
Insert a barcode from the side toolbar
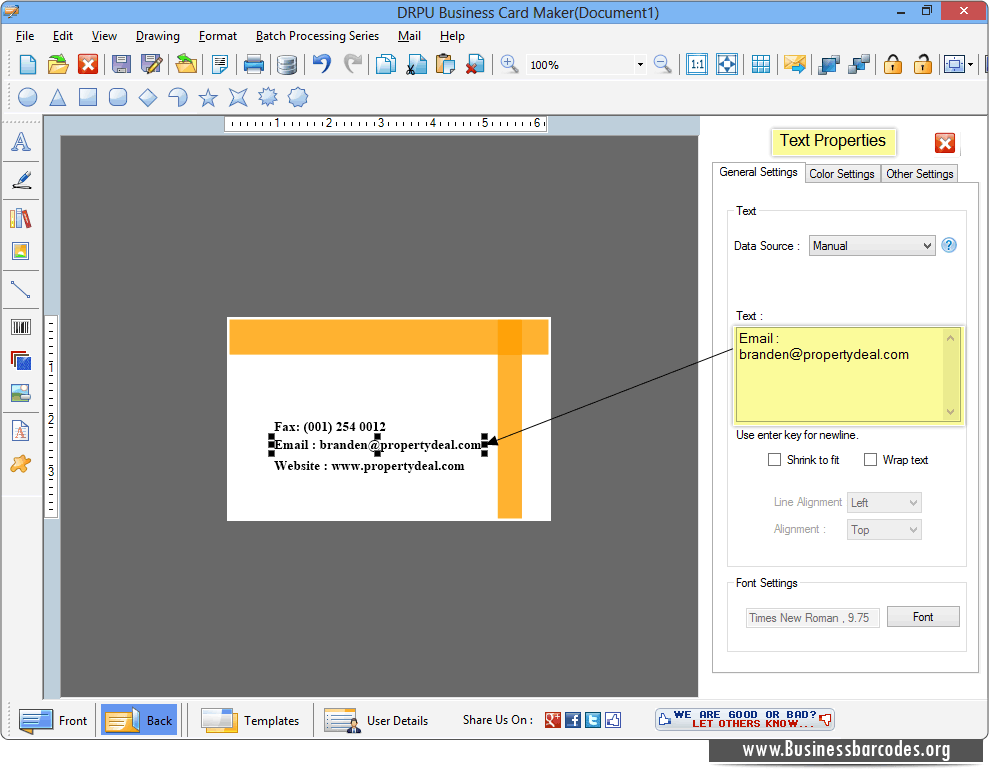[x=21, y=327]
